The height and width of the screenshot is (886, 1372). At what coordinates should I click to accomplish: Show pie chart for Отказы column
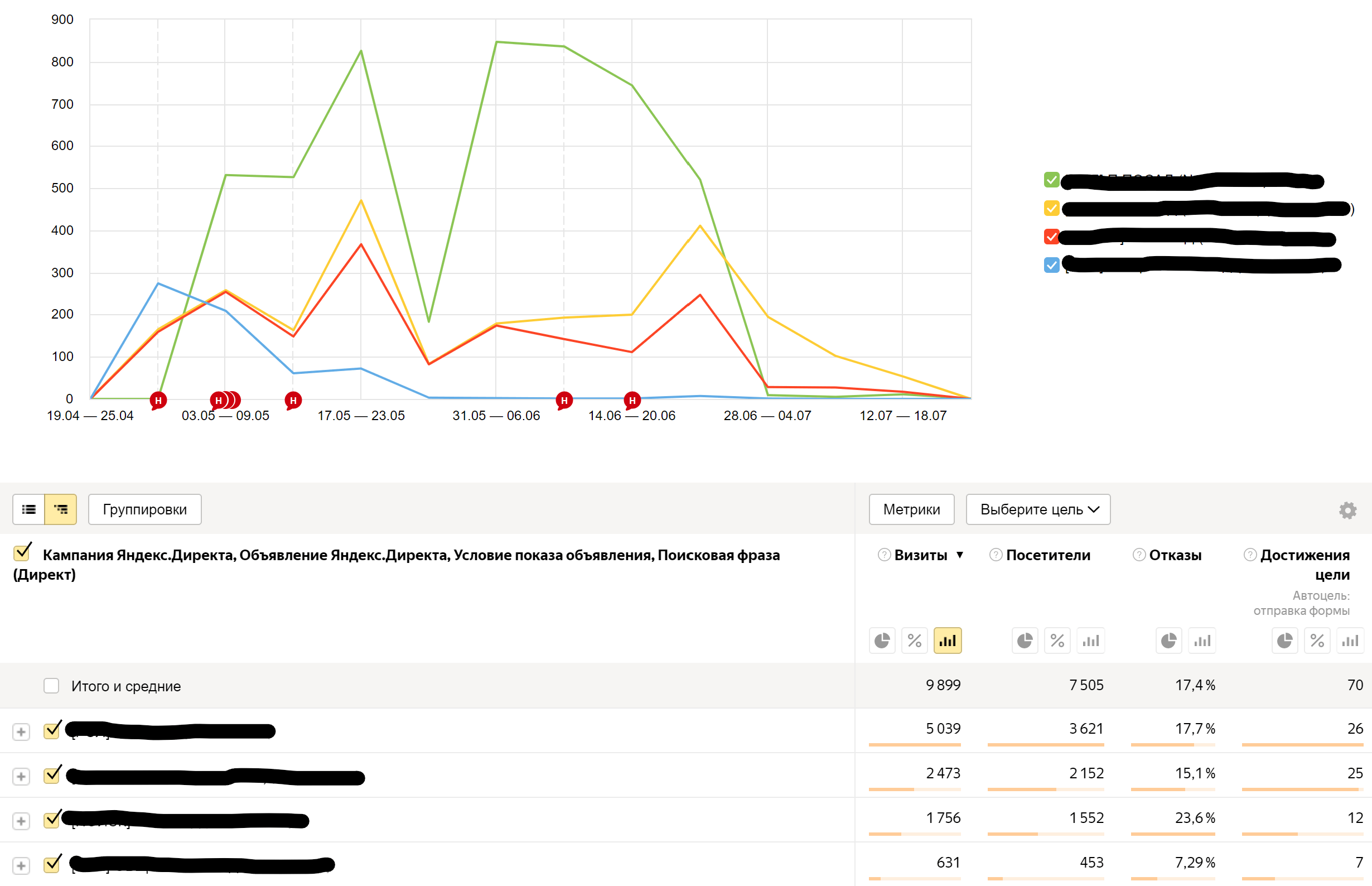pos(1168,641)
